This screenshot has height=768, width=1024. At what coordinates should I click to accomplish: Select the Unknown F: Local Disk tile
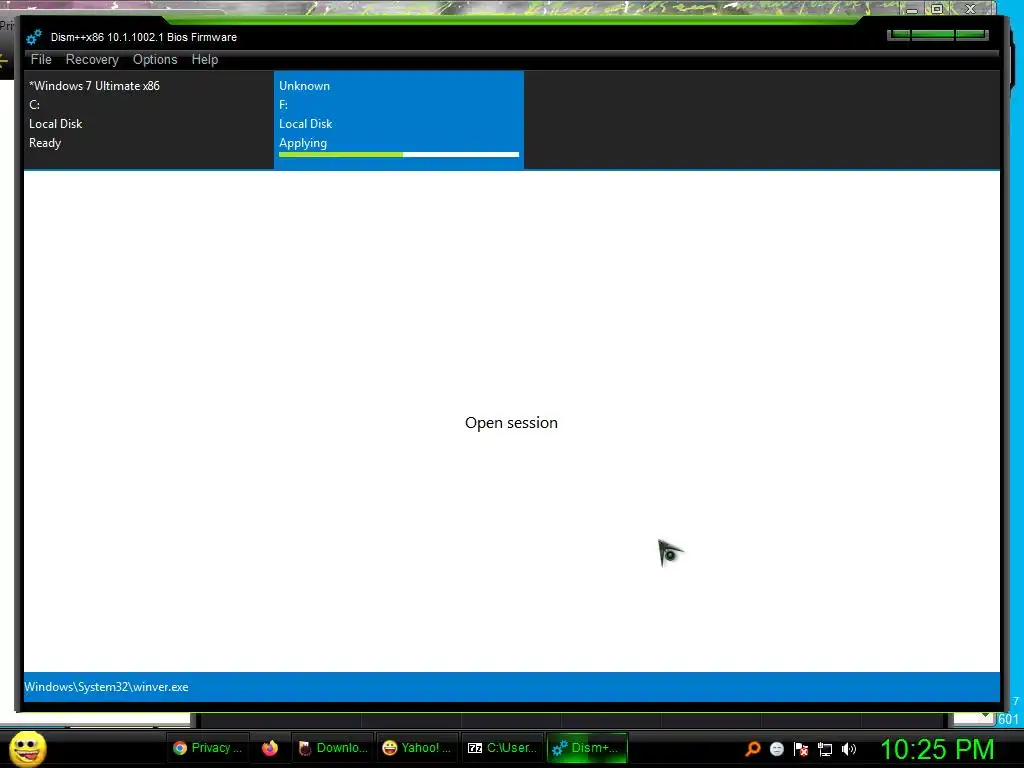[x=398, y=120]
